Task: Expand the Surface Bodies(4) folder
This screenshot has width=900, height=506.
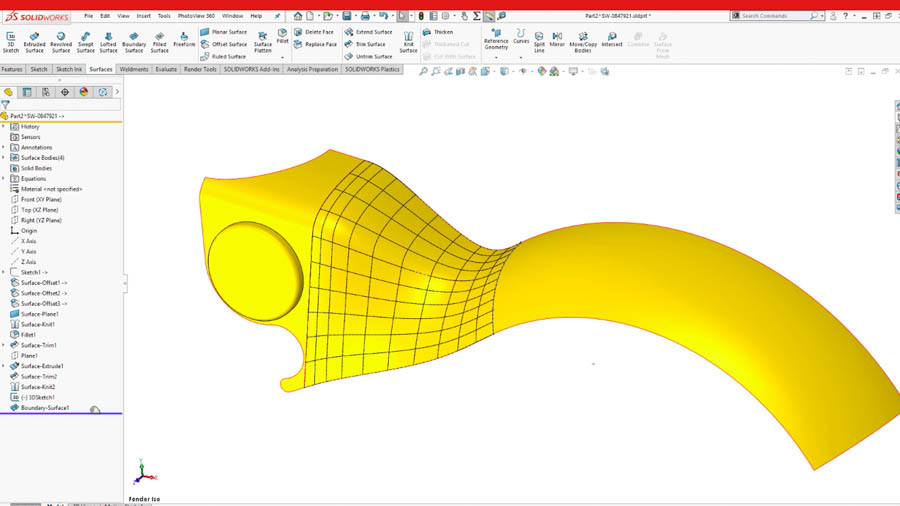Action: click(x=4, y=158)
